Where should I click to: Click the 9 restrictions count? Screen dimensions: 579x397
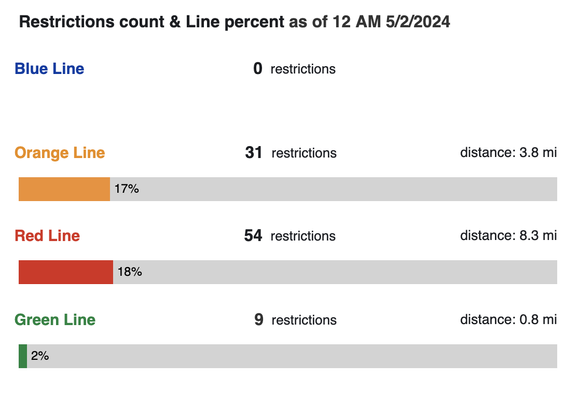click(x=295, y=319)
